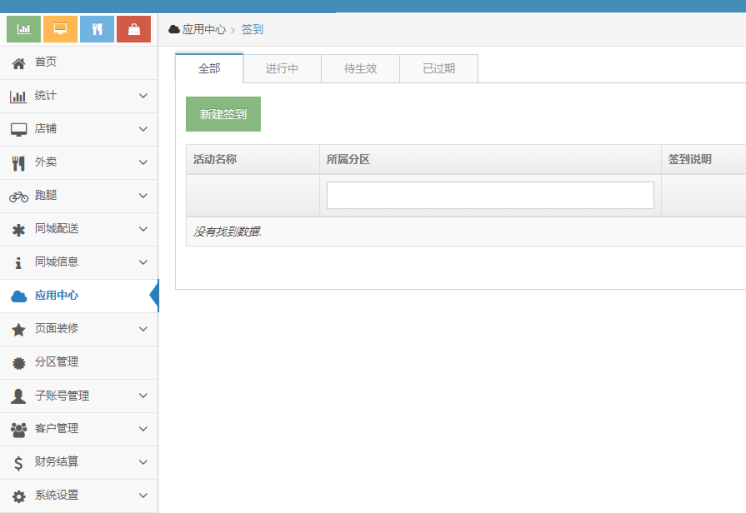746x513 pixels.
Task: Expand the 统计 menu chevron
Action: pos(143,96)
